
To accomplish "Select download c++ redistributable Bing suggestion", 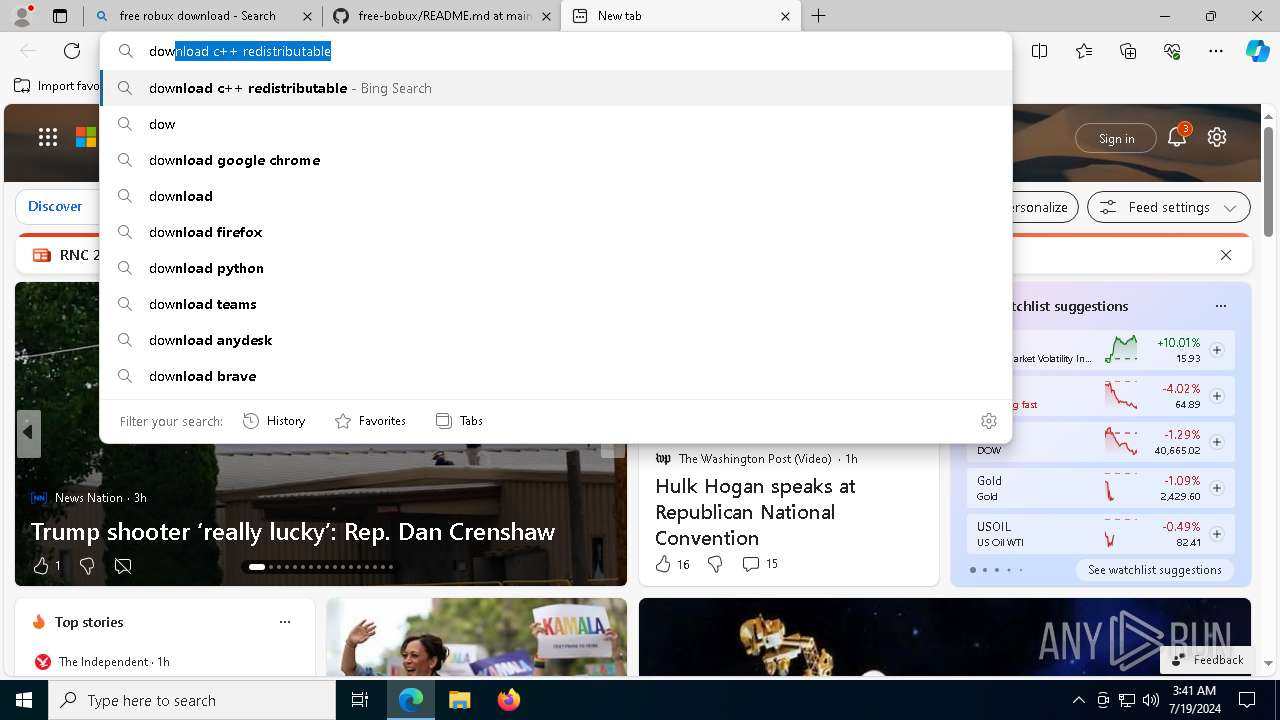I will (x=556, y=88).
